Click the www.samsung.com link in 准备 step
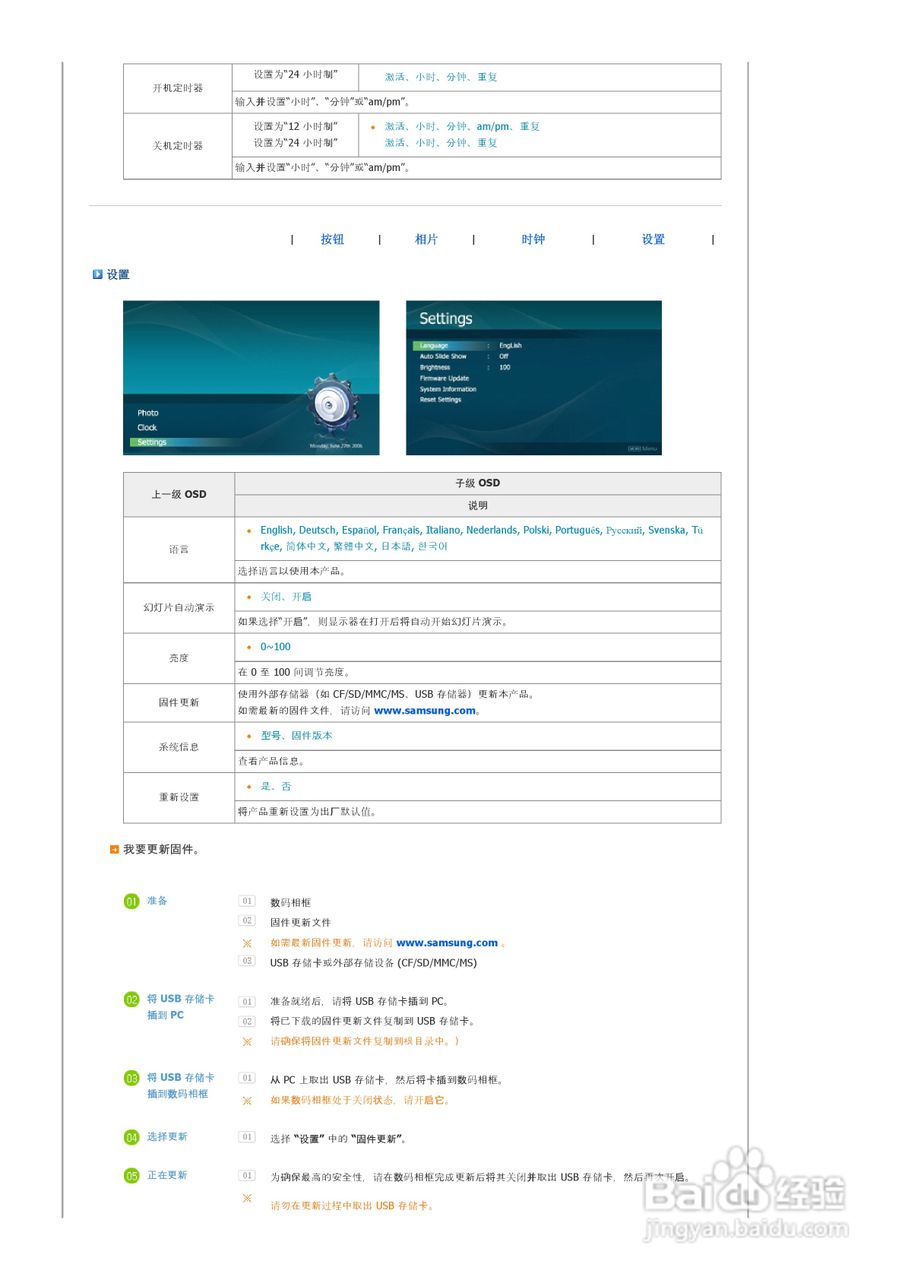905x1280 pixels. (x=447, y=943)
